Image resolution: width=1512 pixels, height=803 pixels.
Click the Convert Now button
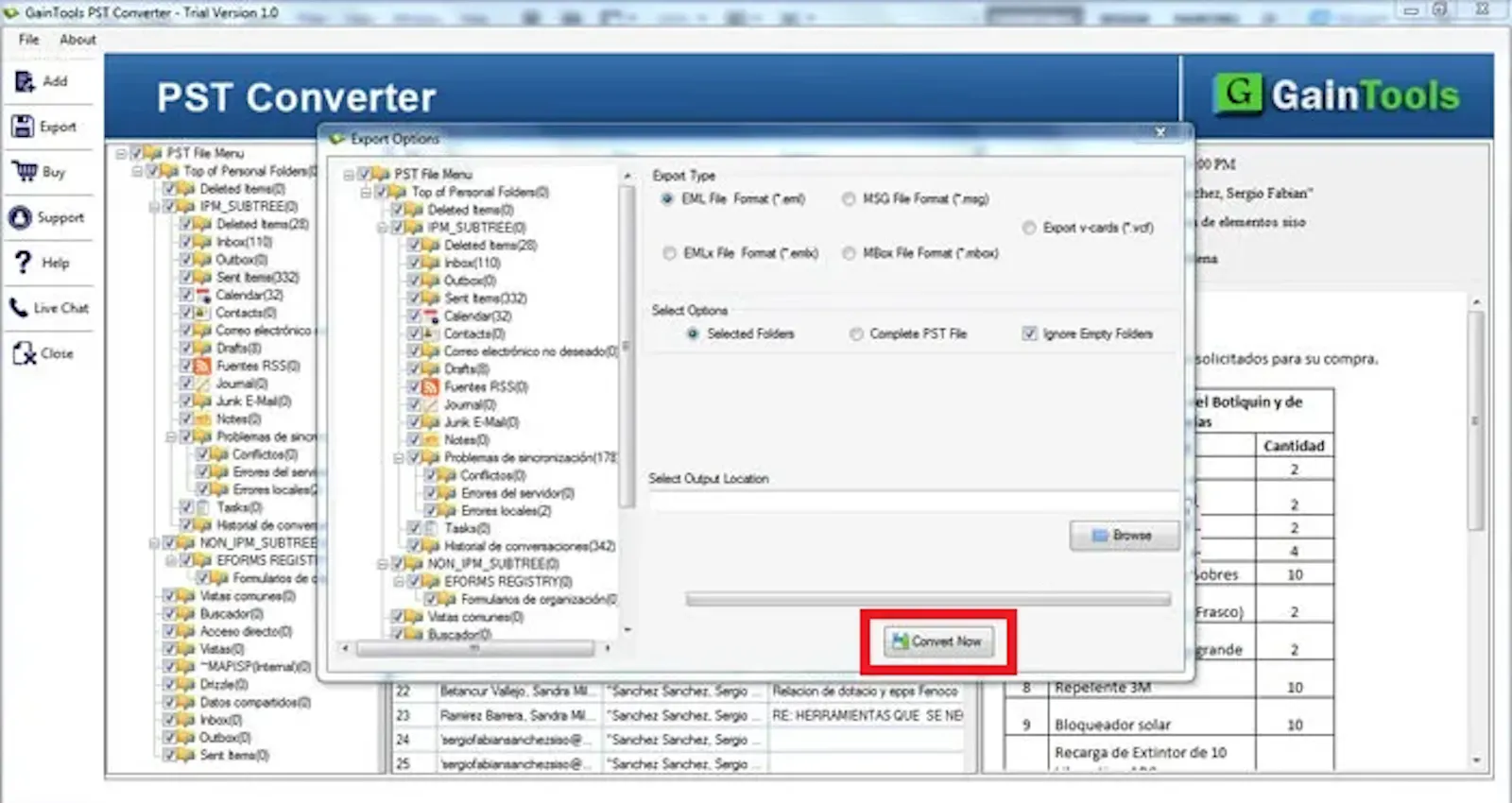pos(938,641)
